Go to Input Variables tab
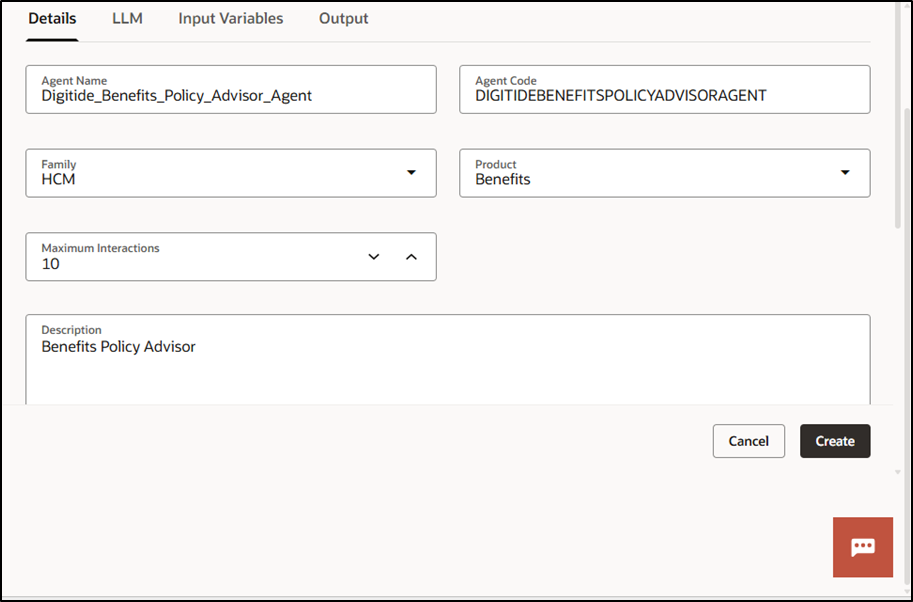913x602 pixels. pos(231,19)
